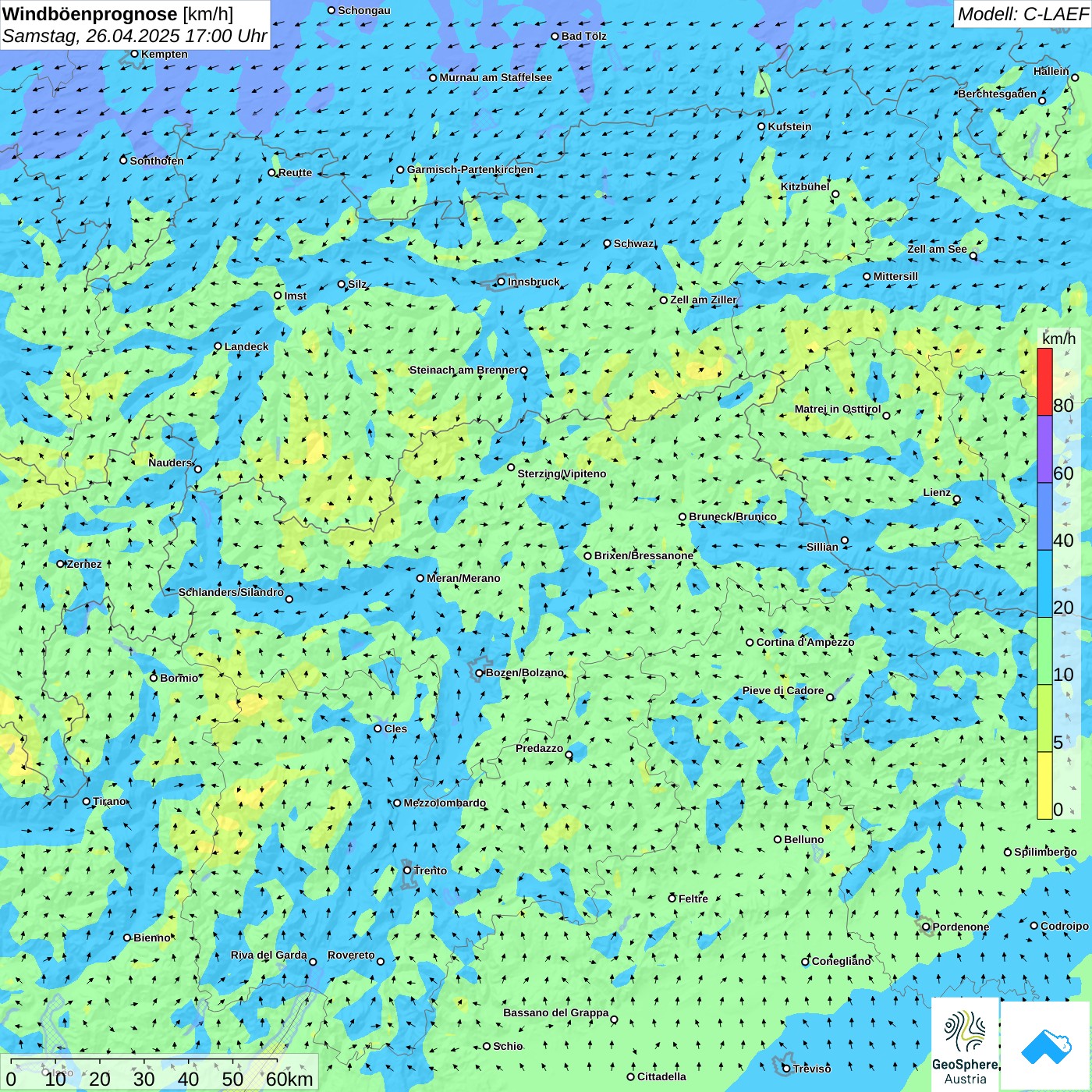Click the Predazzo label
The width and height of the screenshot is (1092, 1092).
539,748
